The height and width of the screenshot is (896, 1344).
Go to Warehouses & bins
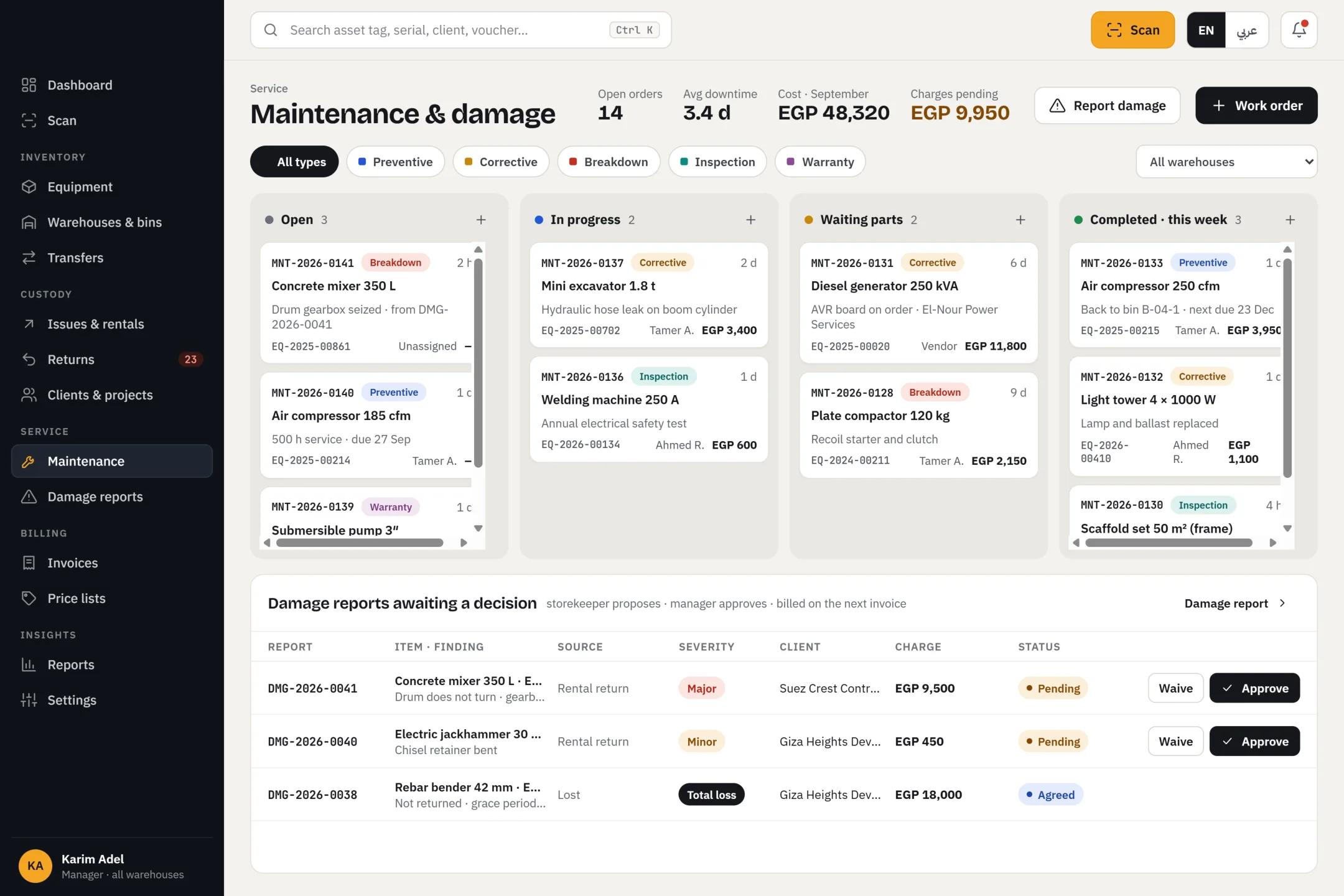[112, 222]
